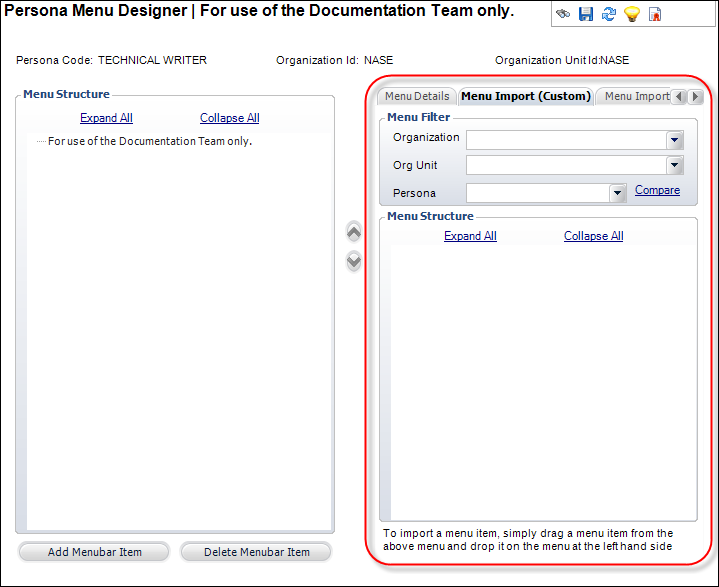Move item up with up arrow
The image size is (719, 587).
(x=354, y=232)
